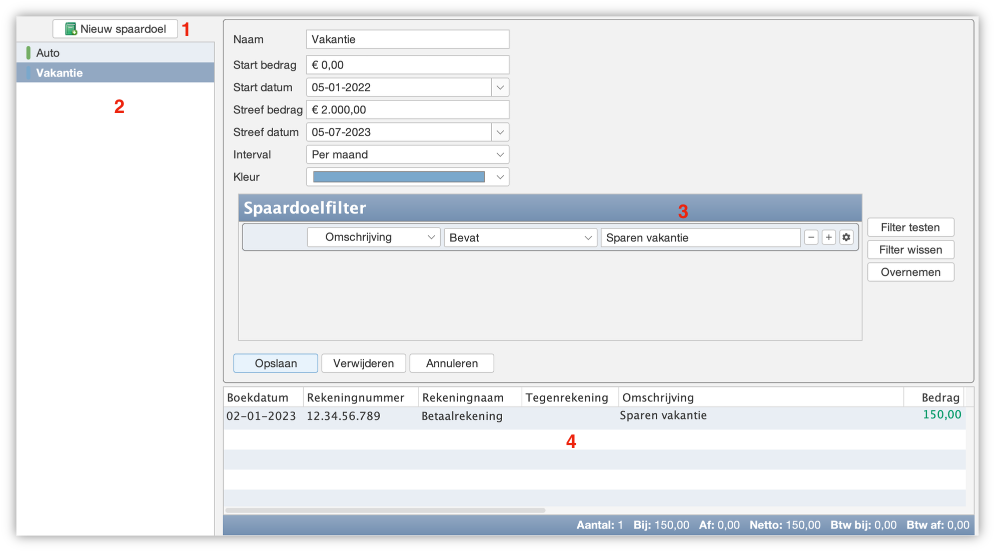Click Verwijderen to delete the goal

pyautogui.click(x=364, y=363)
